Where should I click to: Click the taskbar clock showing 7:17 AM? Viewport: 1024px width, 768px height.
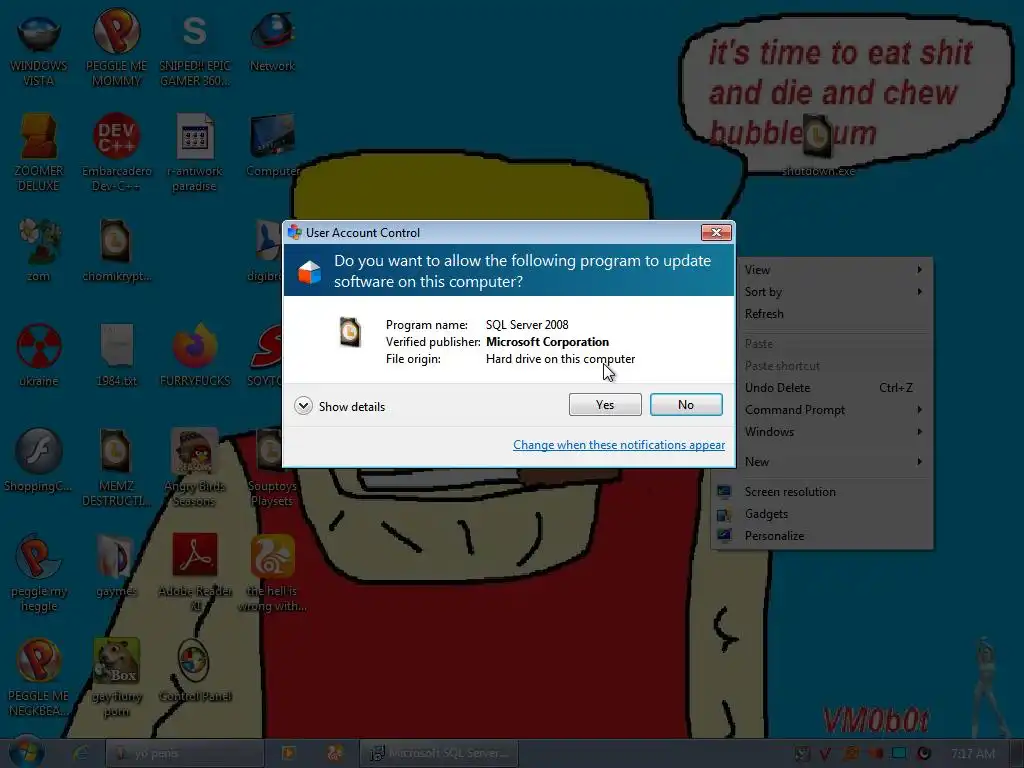972,753
